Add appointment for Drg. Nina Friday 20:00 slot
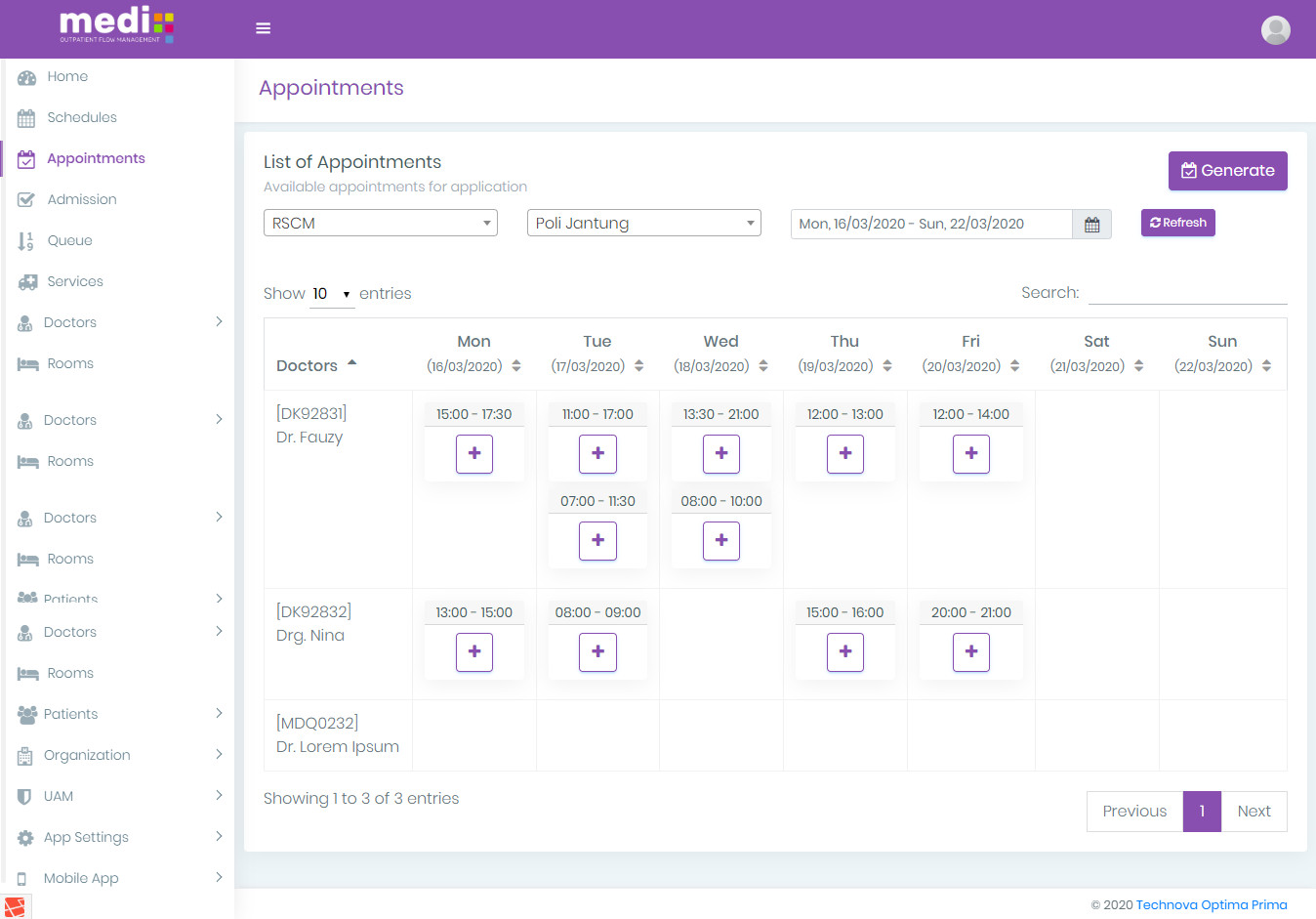The height and width of the screenshot is (919, 1316). coord(970,651)
